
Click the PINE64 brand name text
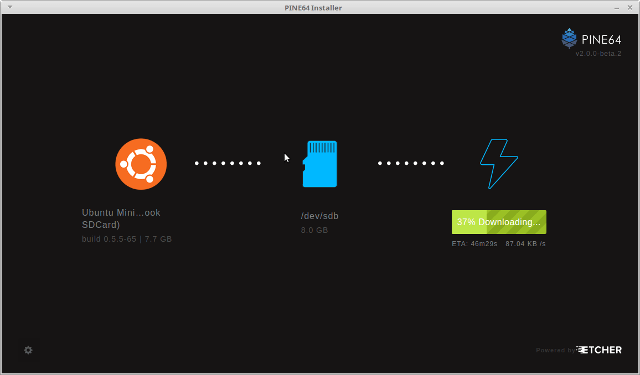601,40
